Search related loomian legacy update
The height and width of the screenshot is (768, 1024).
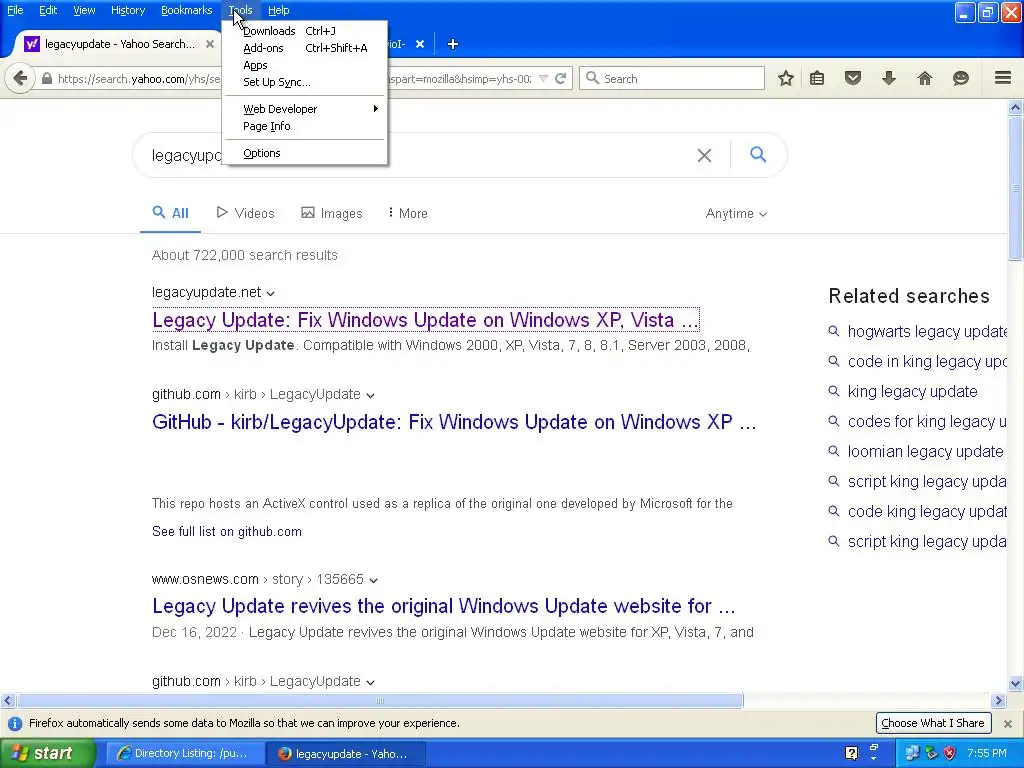tap(925, 452)
